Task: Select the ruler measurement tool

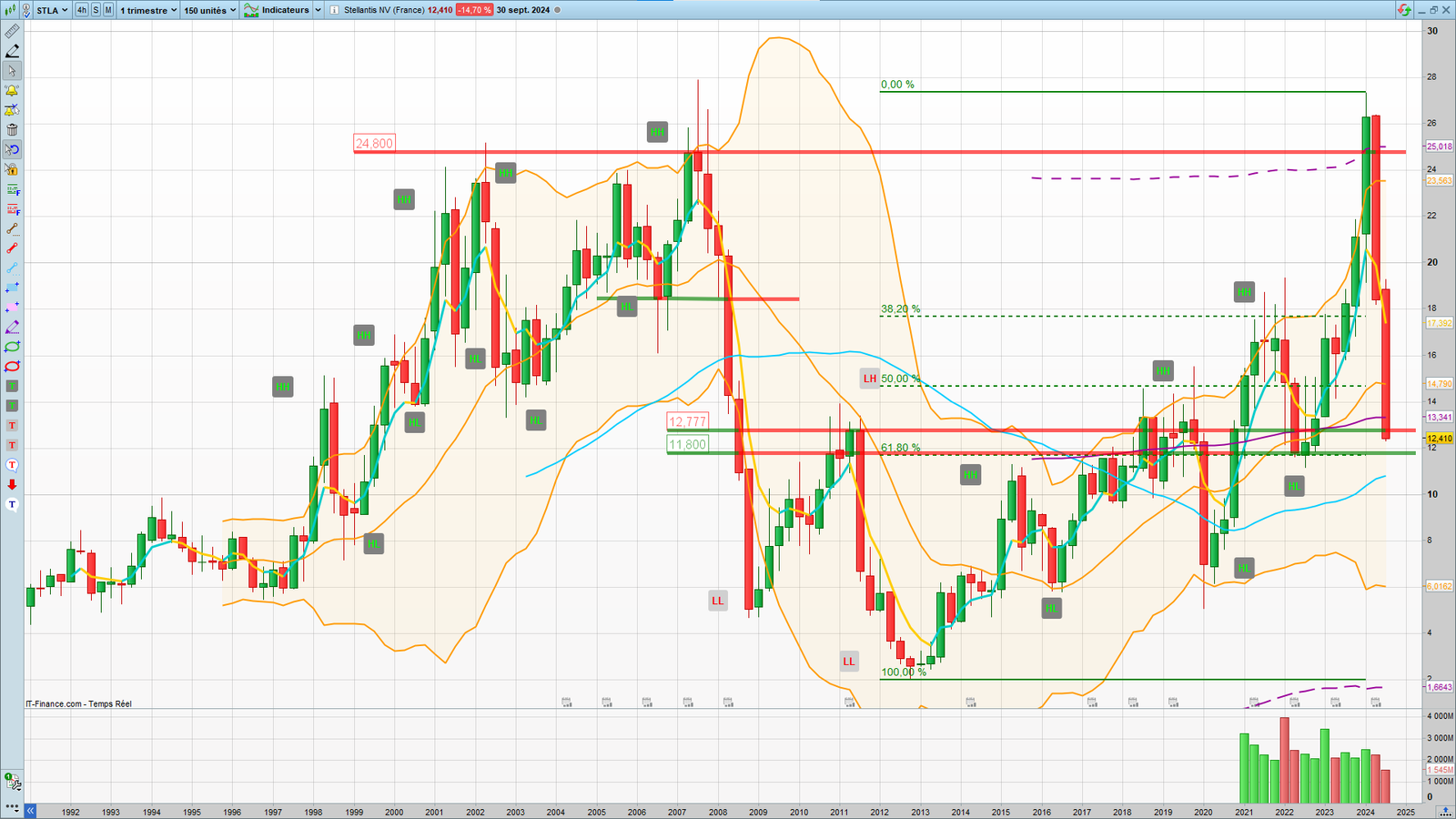Action: click(x=12, y=31)
